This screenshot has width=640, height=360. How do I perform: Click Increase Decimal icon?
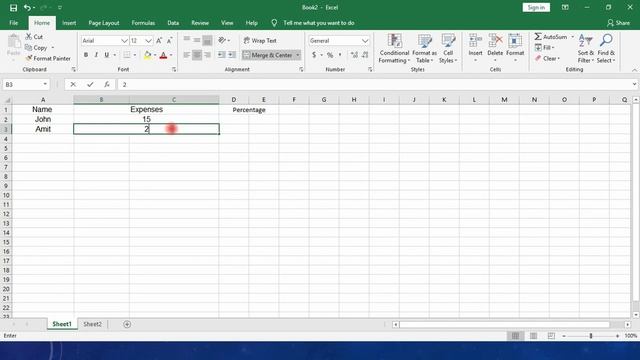[x=354, y=55]
